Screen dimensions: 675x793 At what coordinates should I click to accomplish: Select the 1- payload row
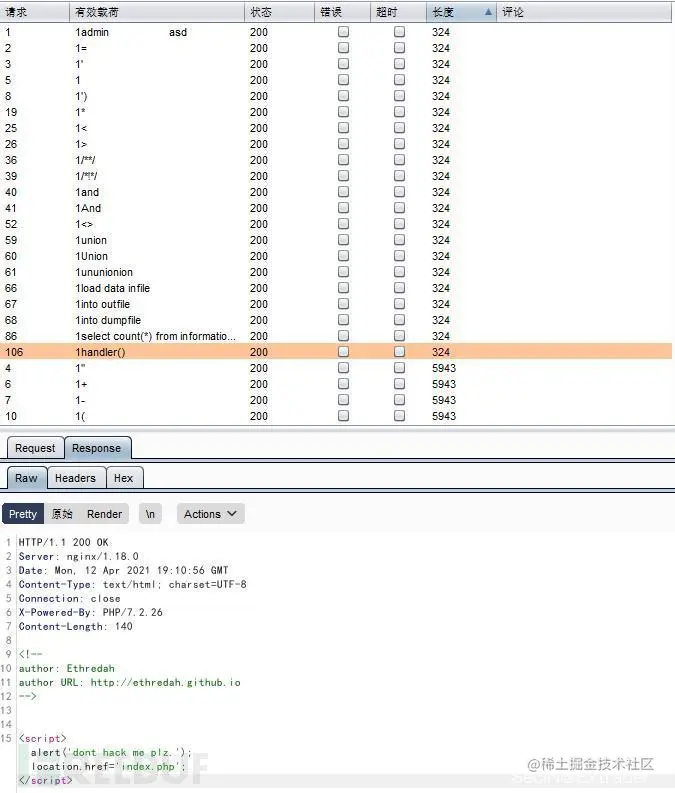336,400
